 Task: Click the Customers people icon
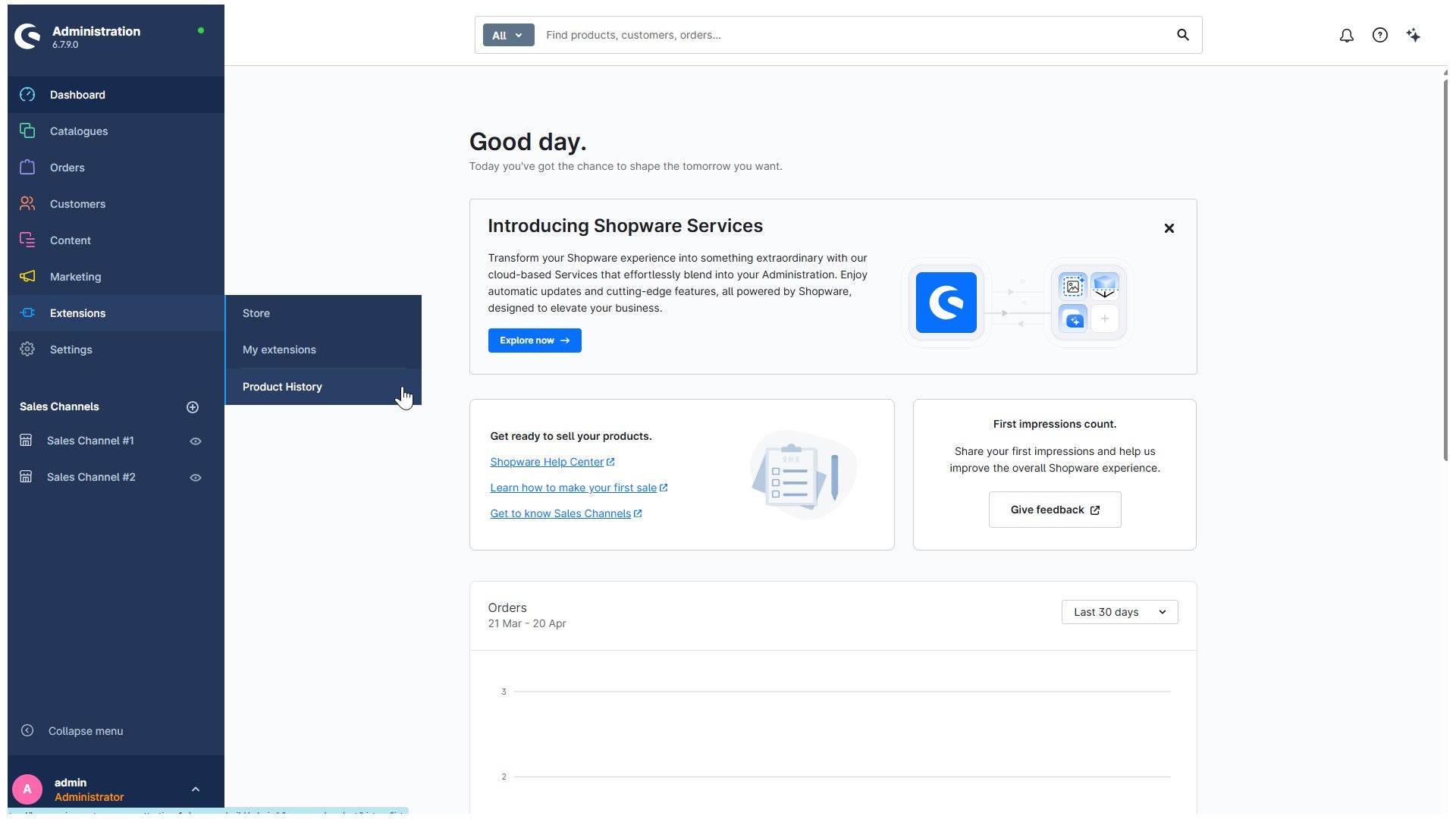click(x=27, y=204)
